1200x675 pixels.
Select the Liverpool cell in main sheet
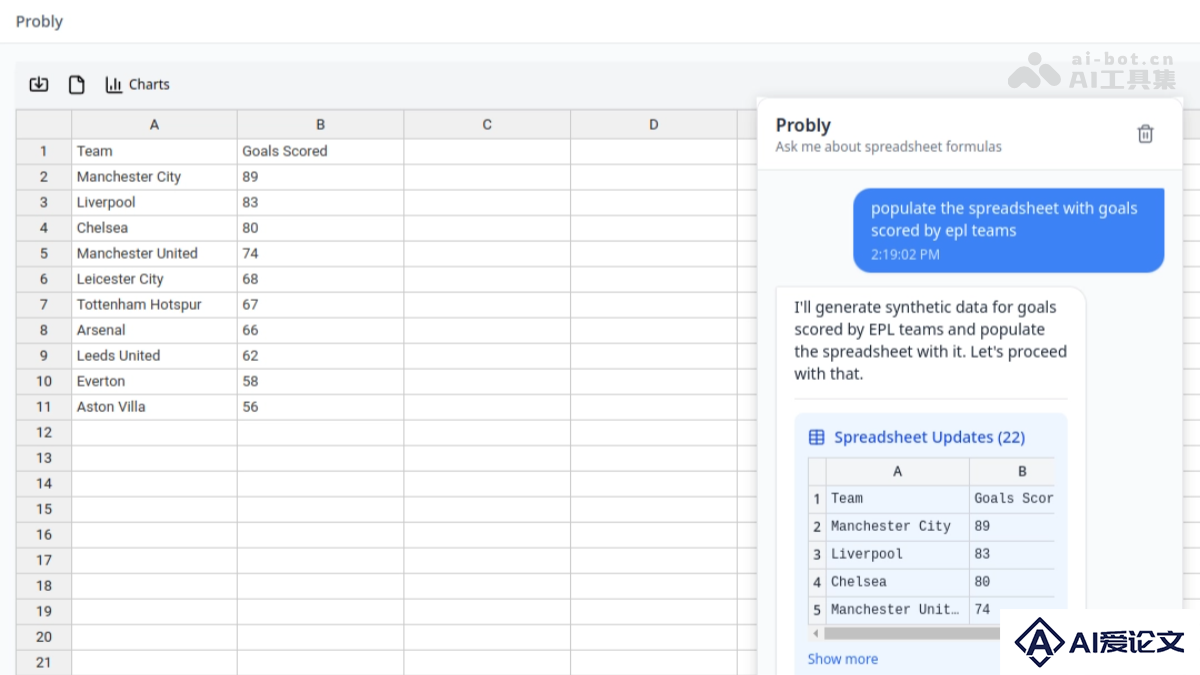point(154,202)
